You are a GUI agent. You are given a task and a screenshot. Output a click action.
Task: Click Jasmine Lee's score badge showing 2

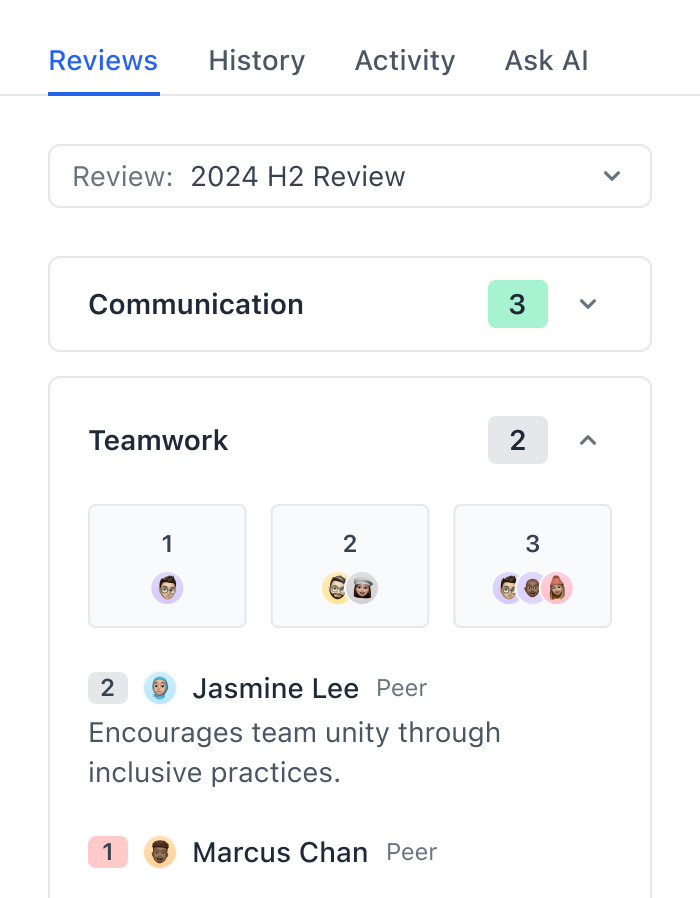108,688
